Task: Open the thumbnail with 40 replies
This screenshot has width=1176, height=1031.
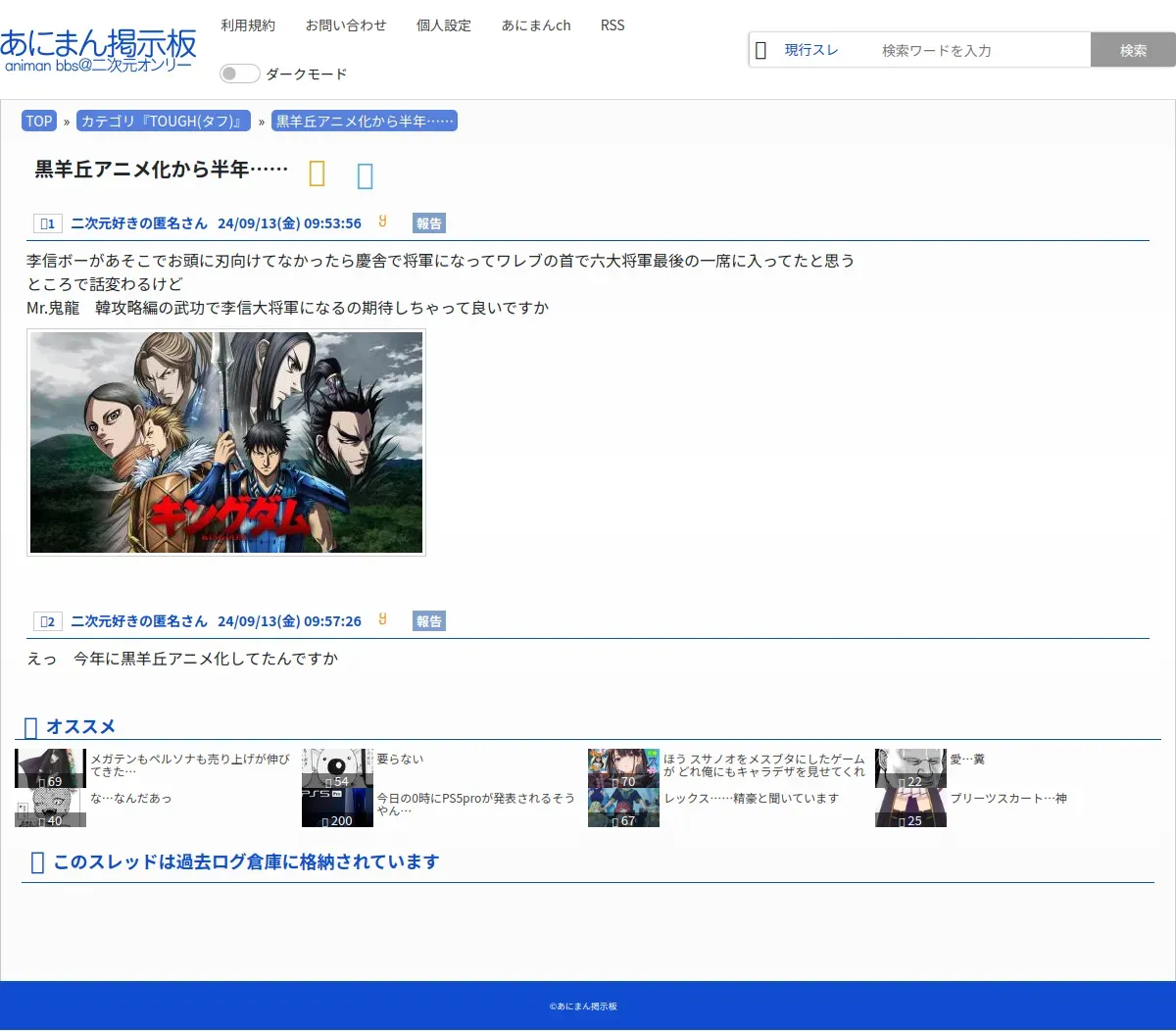Action: (50, 808)
